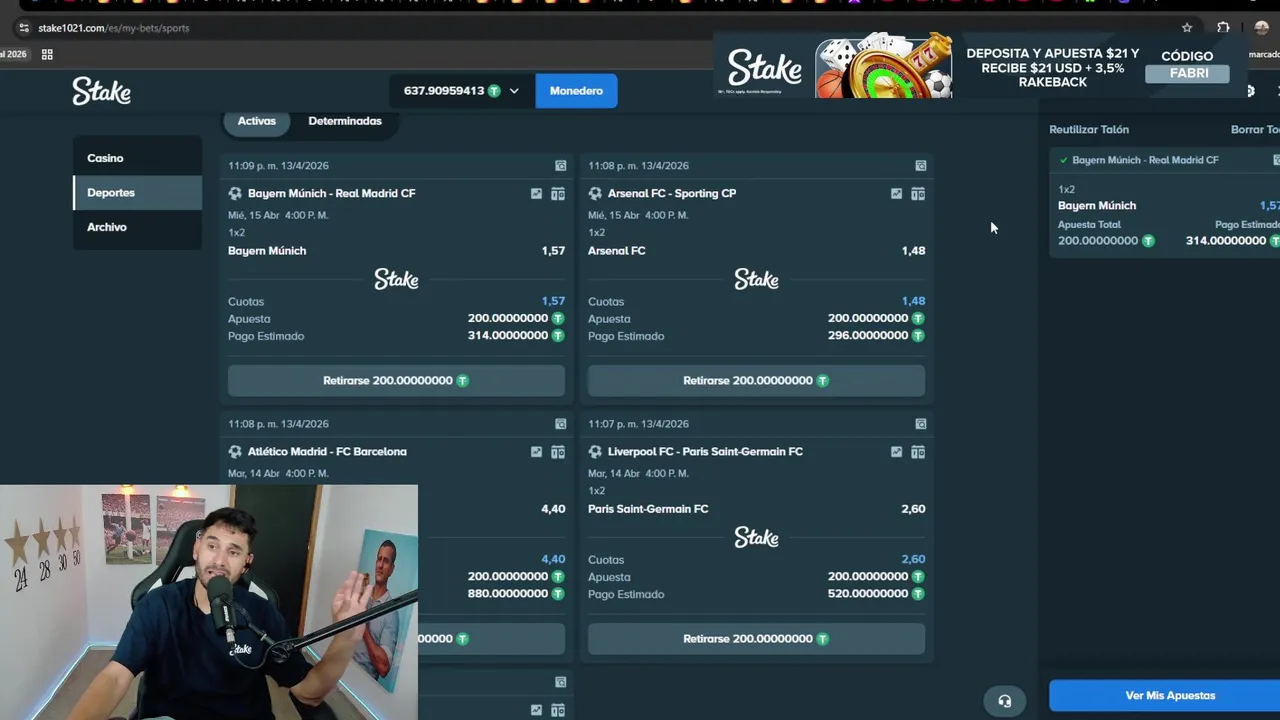View site information icon in address bar
Screen dimensions: 1280x720
[x=24, y=28]
